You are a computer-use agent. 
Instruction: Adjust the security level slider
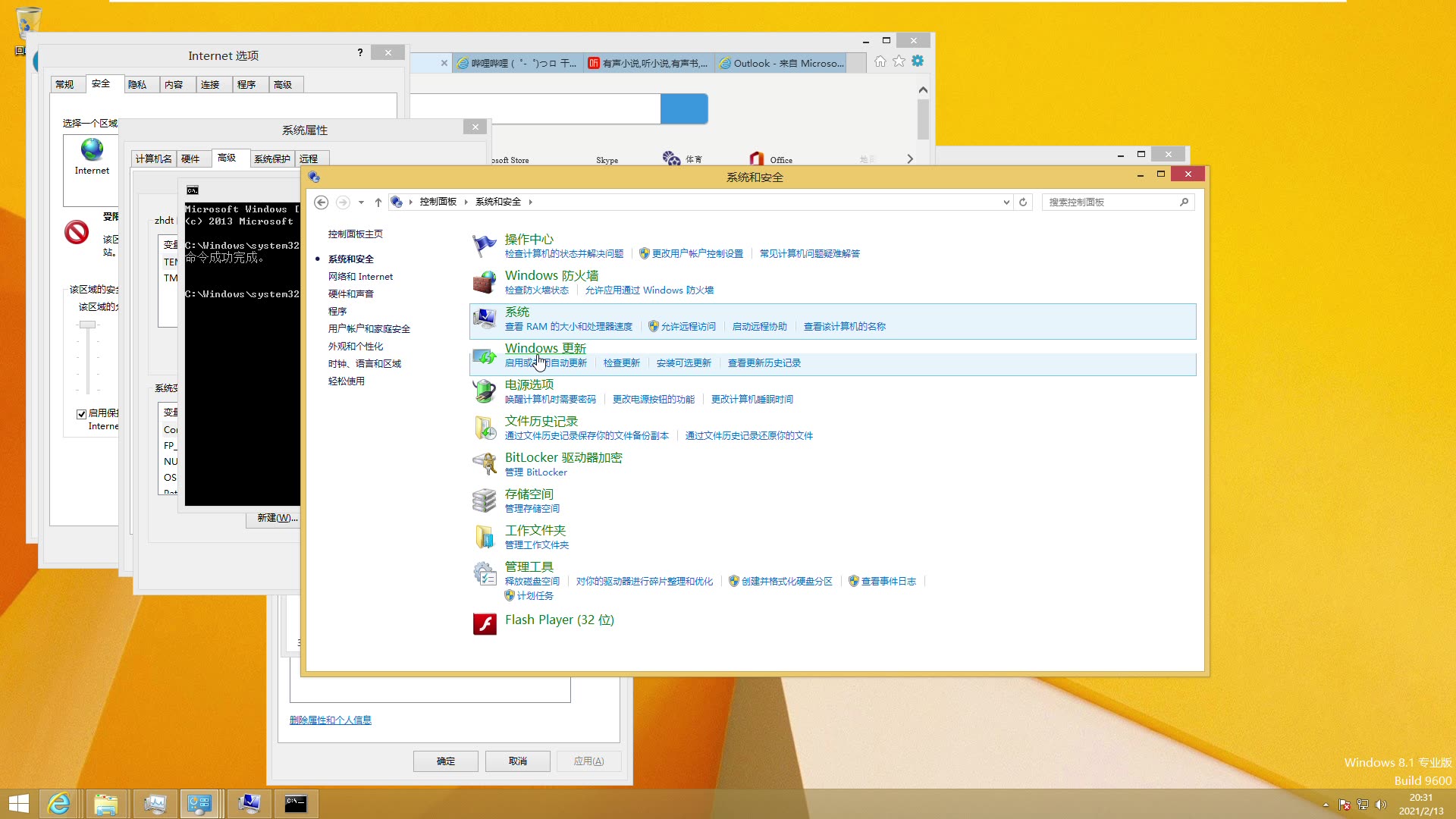[x=88, y=325]
